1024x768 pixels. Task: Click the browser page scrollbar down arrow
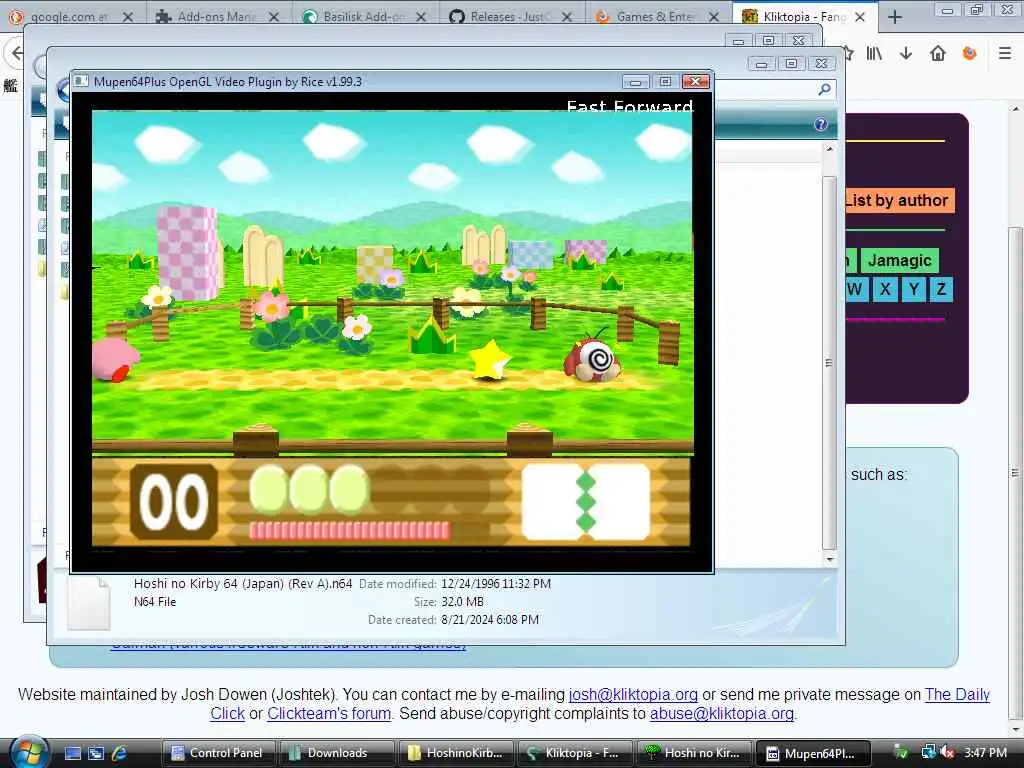point(1014,729)
